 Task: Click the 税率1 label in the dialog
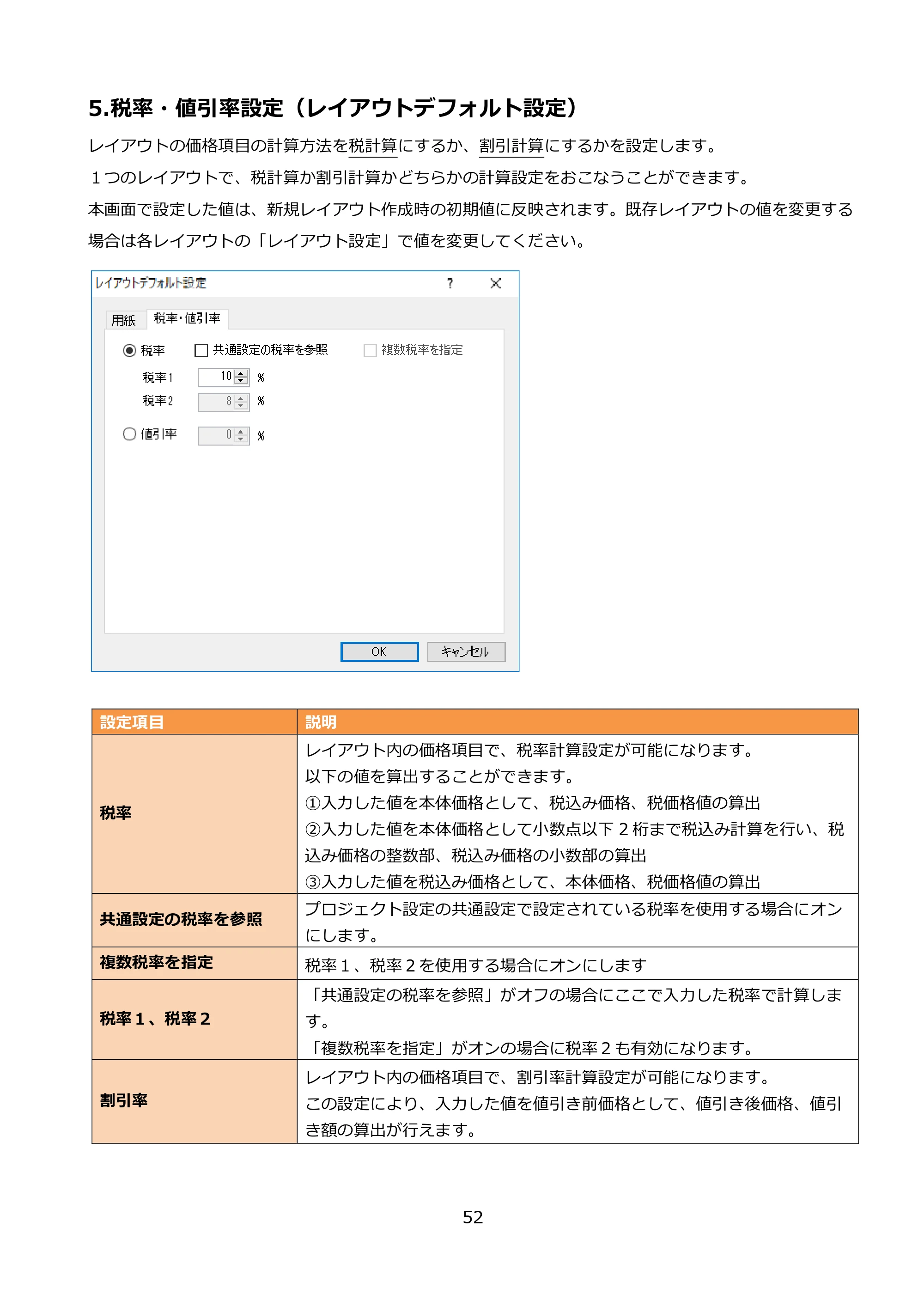(x=158, y=378)
